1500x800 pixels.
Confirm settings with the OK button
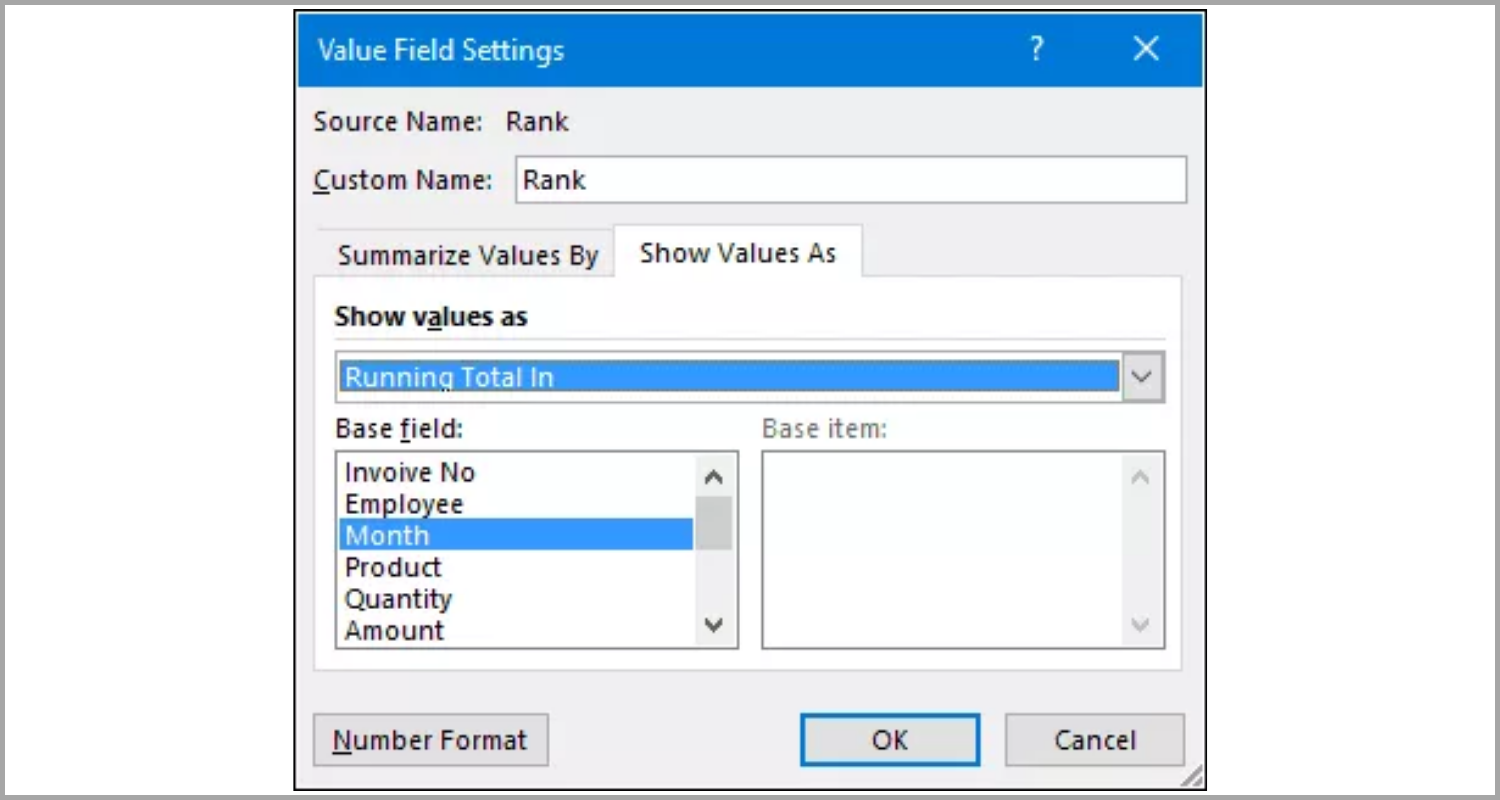[x=889, y=740]
